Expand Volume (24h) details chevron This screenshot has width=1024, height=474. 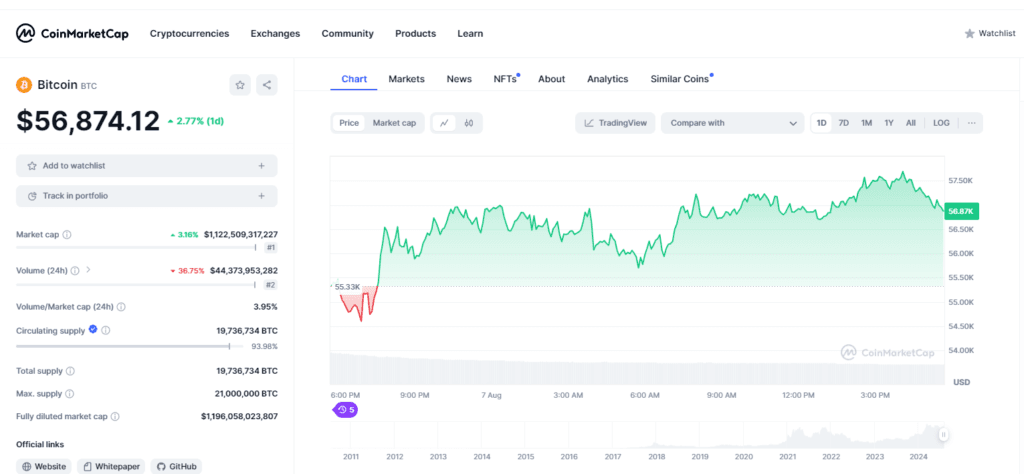pyautogui.click(x=88, y=270)
